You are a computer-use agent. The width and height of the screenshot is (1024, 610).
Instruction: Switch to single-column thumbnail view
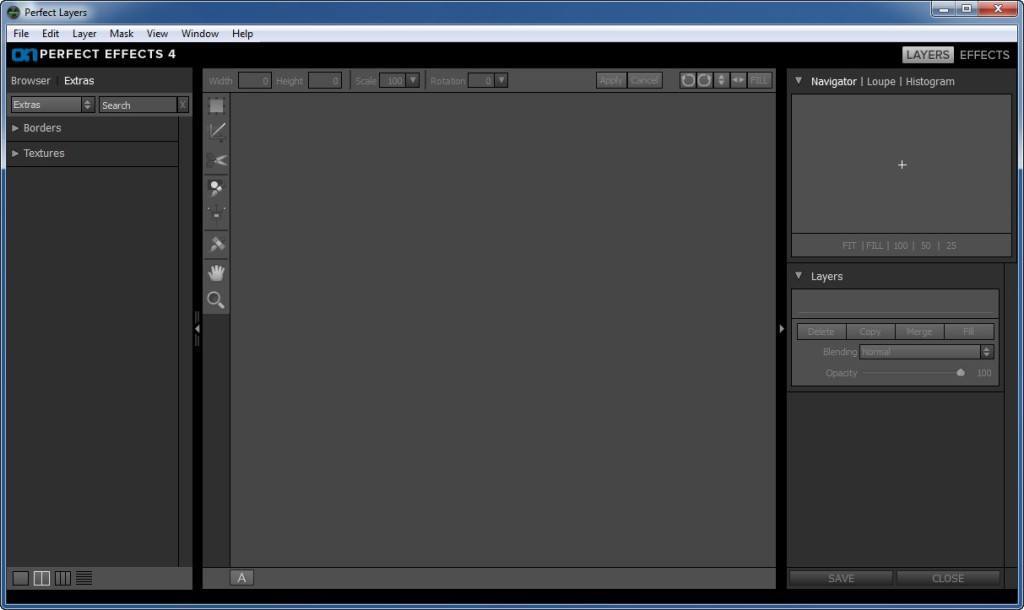(x=20, y=578)
